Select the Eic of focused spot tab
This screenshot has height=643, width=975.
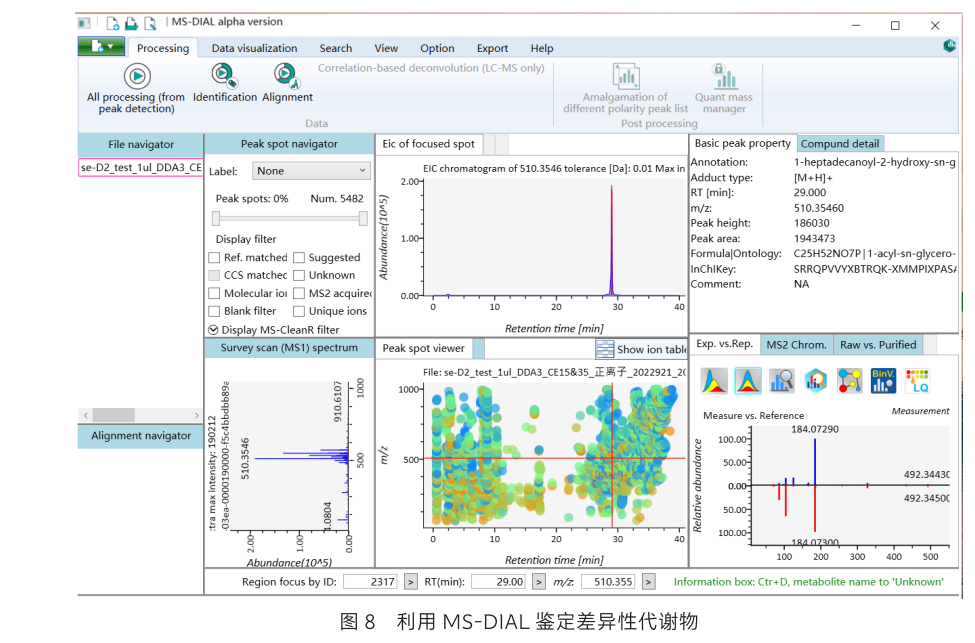428,144
